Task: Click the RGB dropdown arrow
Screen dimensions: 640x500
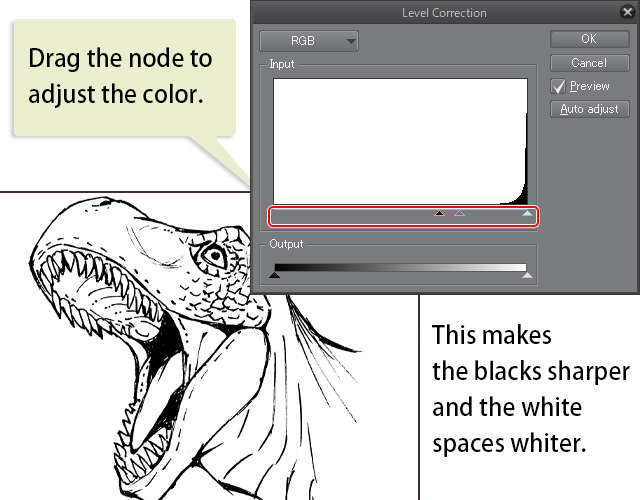Action: 349,42
